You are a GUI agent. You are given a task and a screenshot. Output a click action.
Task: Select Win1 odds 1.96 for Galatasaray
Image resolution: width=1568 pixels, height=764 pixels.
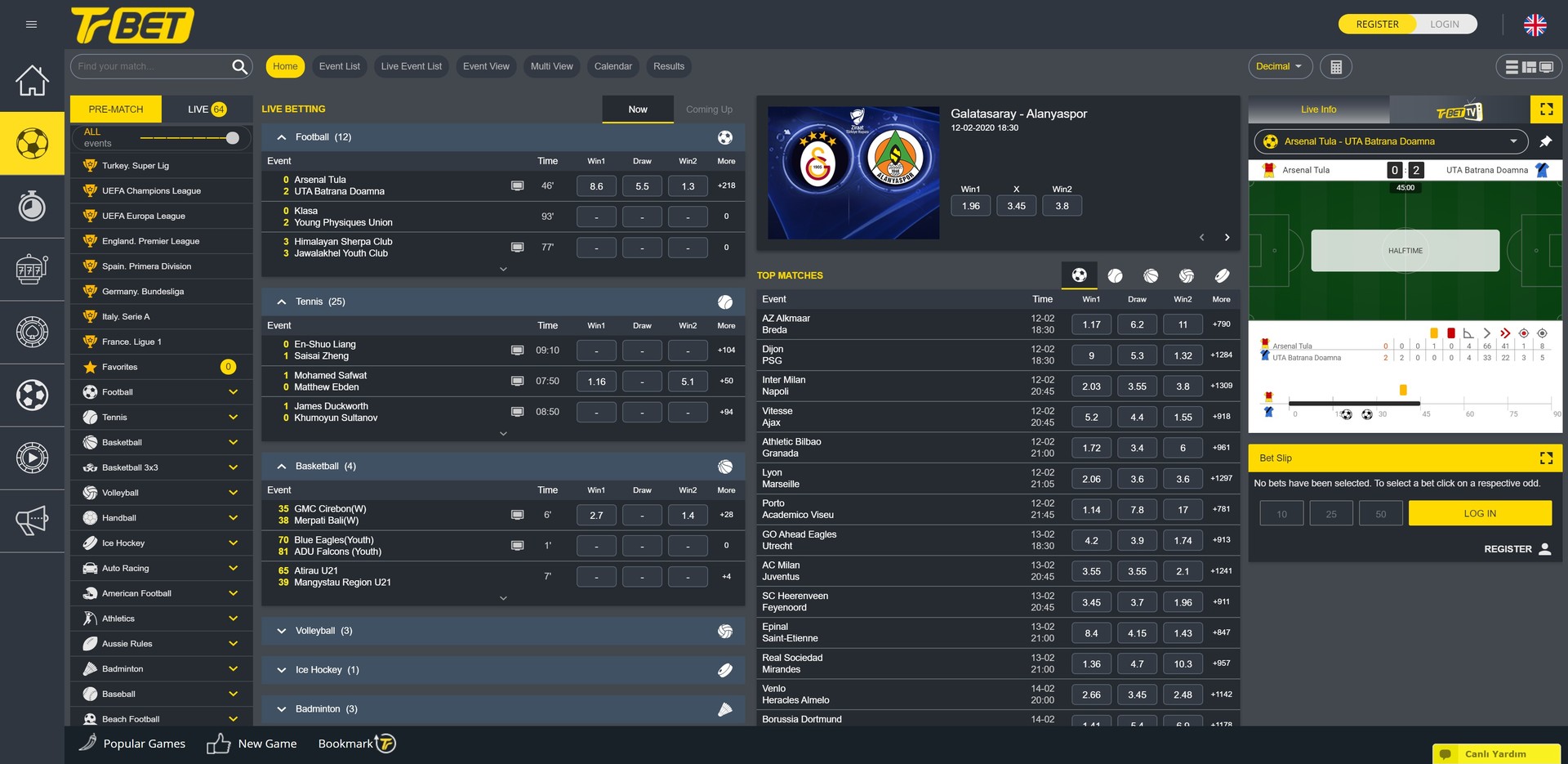(970, 206)
